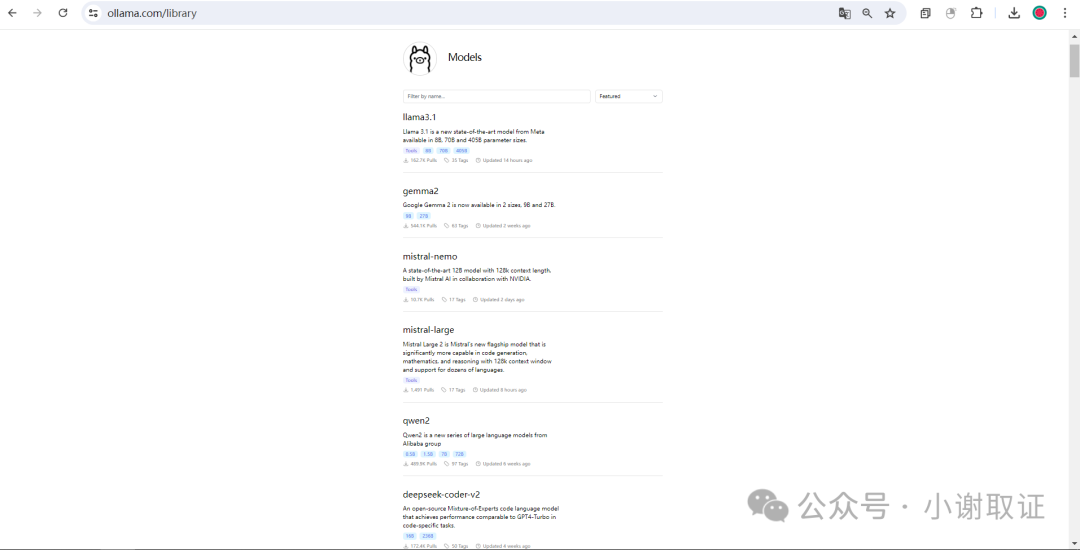Click '162.7K Pulls' under llama3.1
Viewport: 1080px width, 550px height.
pos(420,160)
